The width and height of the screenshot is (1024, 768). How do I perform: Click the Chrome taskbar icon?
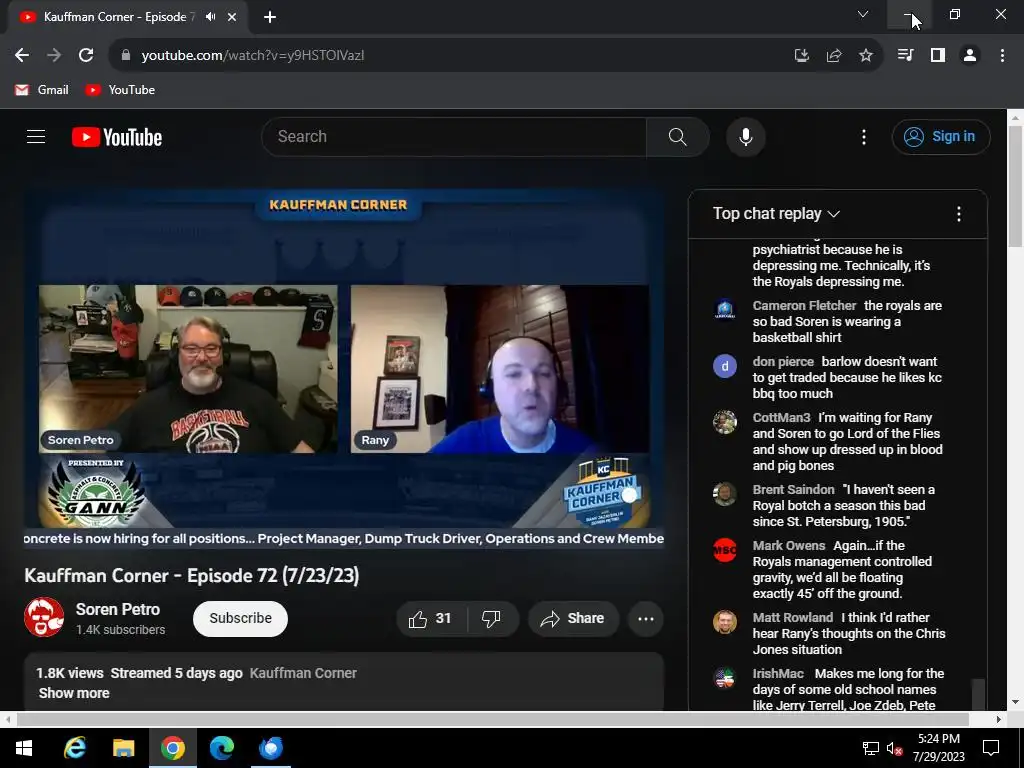[x=172, y=748]
